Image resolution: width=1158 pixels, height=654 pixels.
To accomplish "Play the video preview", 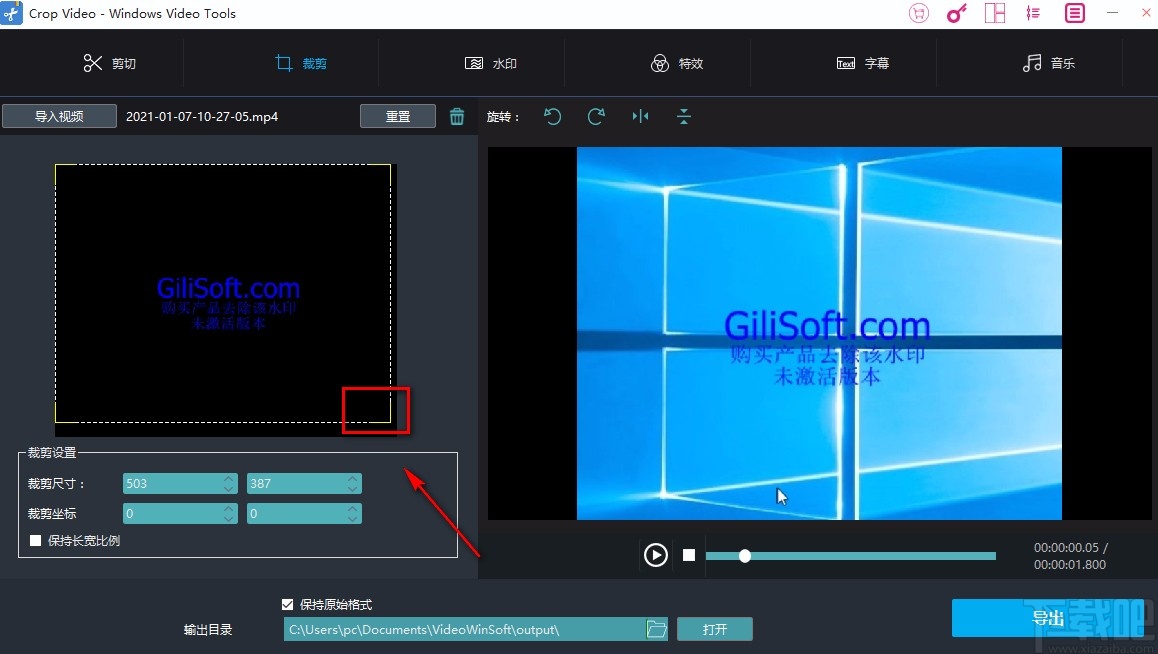I will click(x=656, y=555).
